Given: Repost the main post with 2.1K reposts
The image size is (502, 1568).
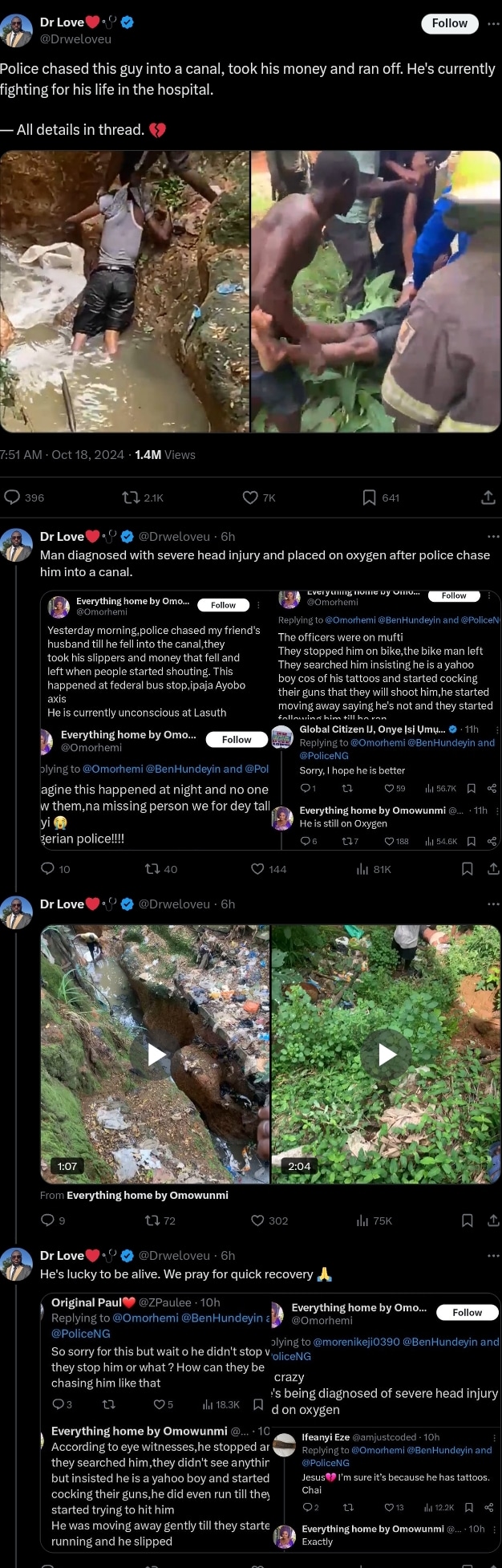Looking at the screenshot, I should click(x=131, y=498).
